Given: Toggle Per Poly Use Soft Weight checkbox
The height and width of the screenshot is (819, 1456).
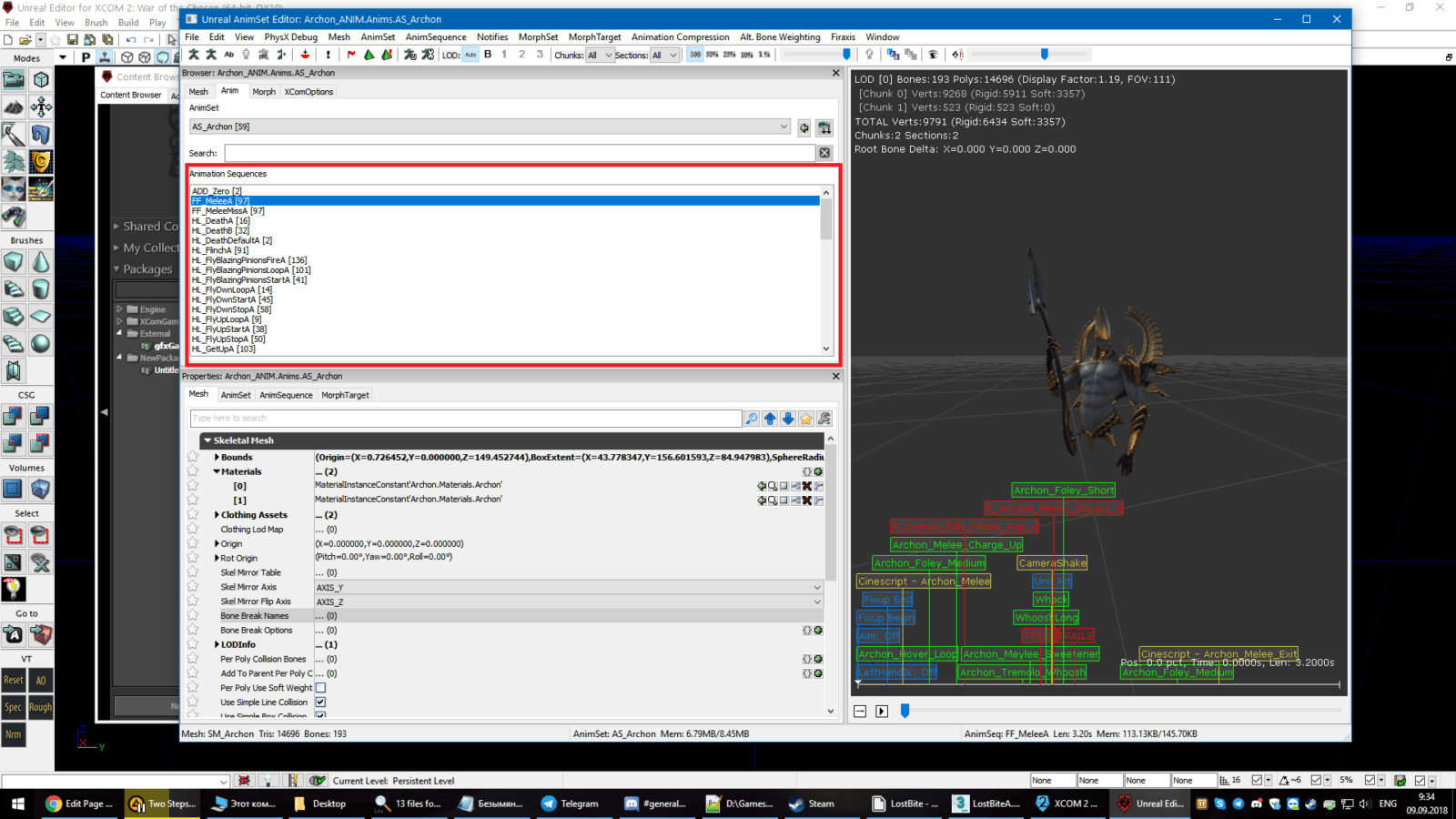Looking at the screenshot, I should [x=320, y=688].
